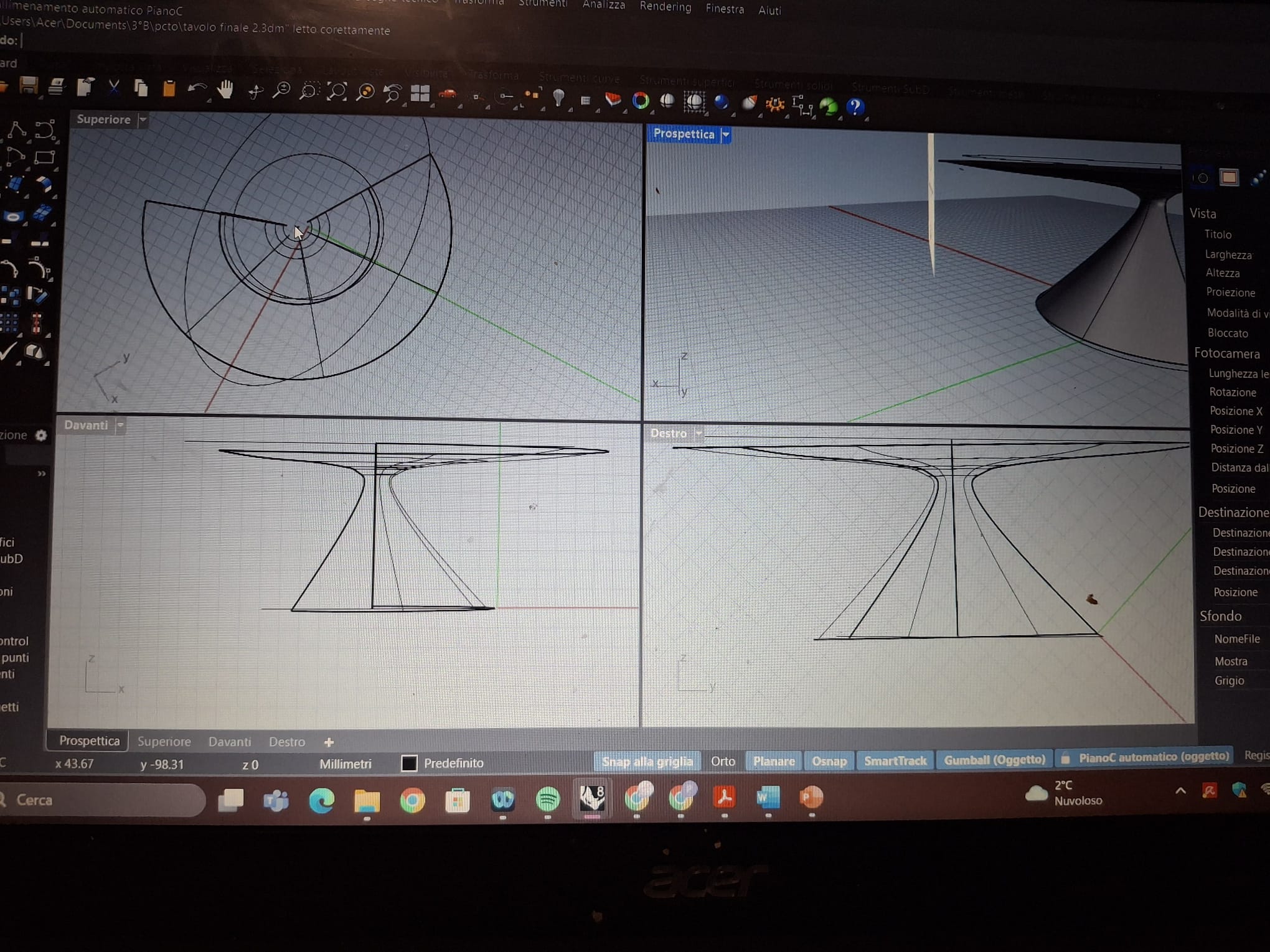The height and width of the screenshot is (952, 1270).
Task: Switch to the Davanti viewport tab
Action: coord(230,742)
